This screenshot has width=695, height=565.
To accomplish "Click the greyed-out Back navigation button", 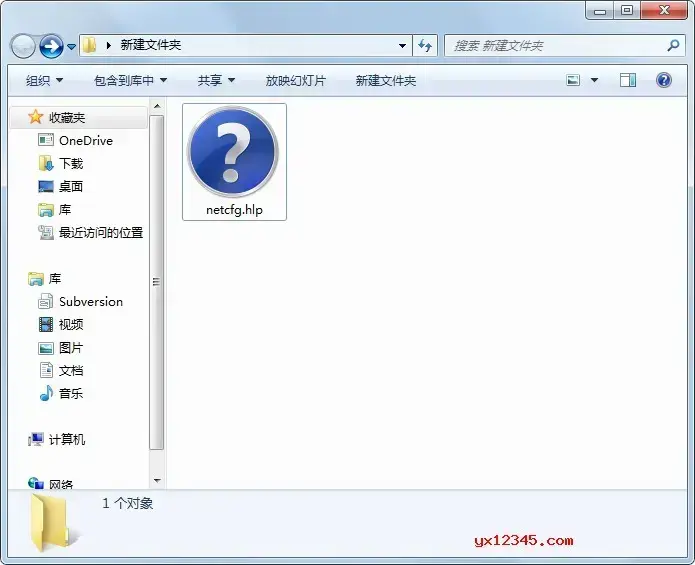I will click(23, 46).
